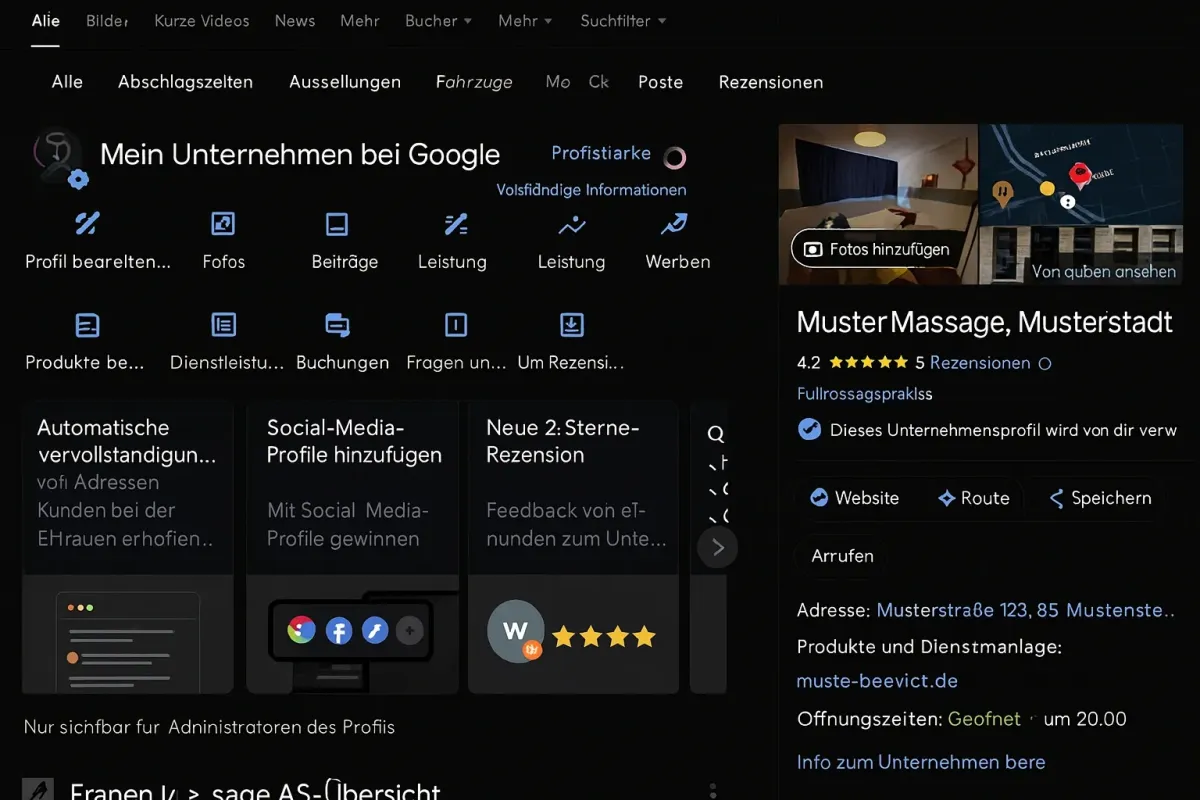Click the Speichern share icon

[x=1056, y=498]
